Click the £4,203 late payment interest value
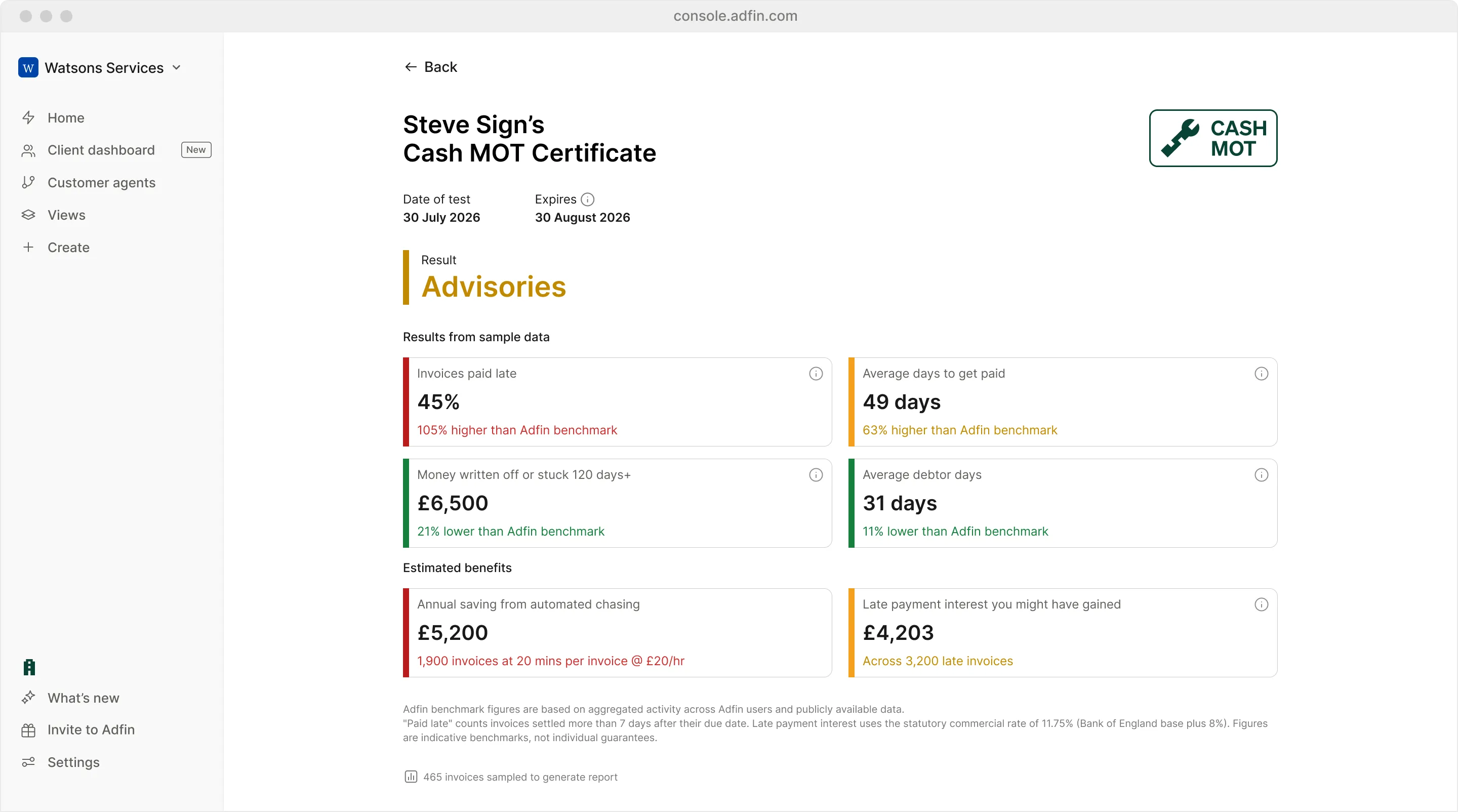Screen dimensions: 1458x812 coord(898,633)
